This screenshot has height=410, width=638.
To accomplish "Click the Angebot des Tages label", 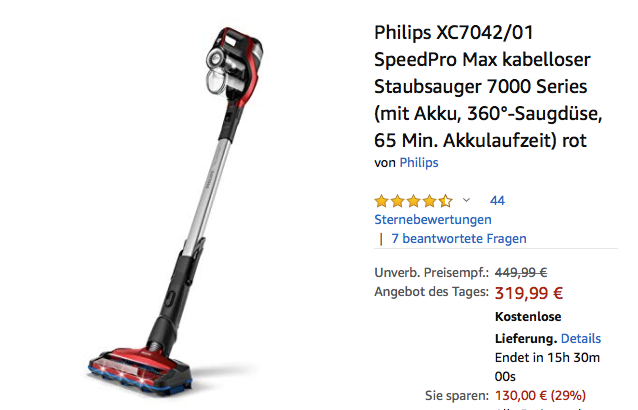I will 431,292.
